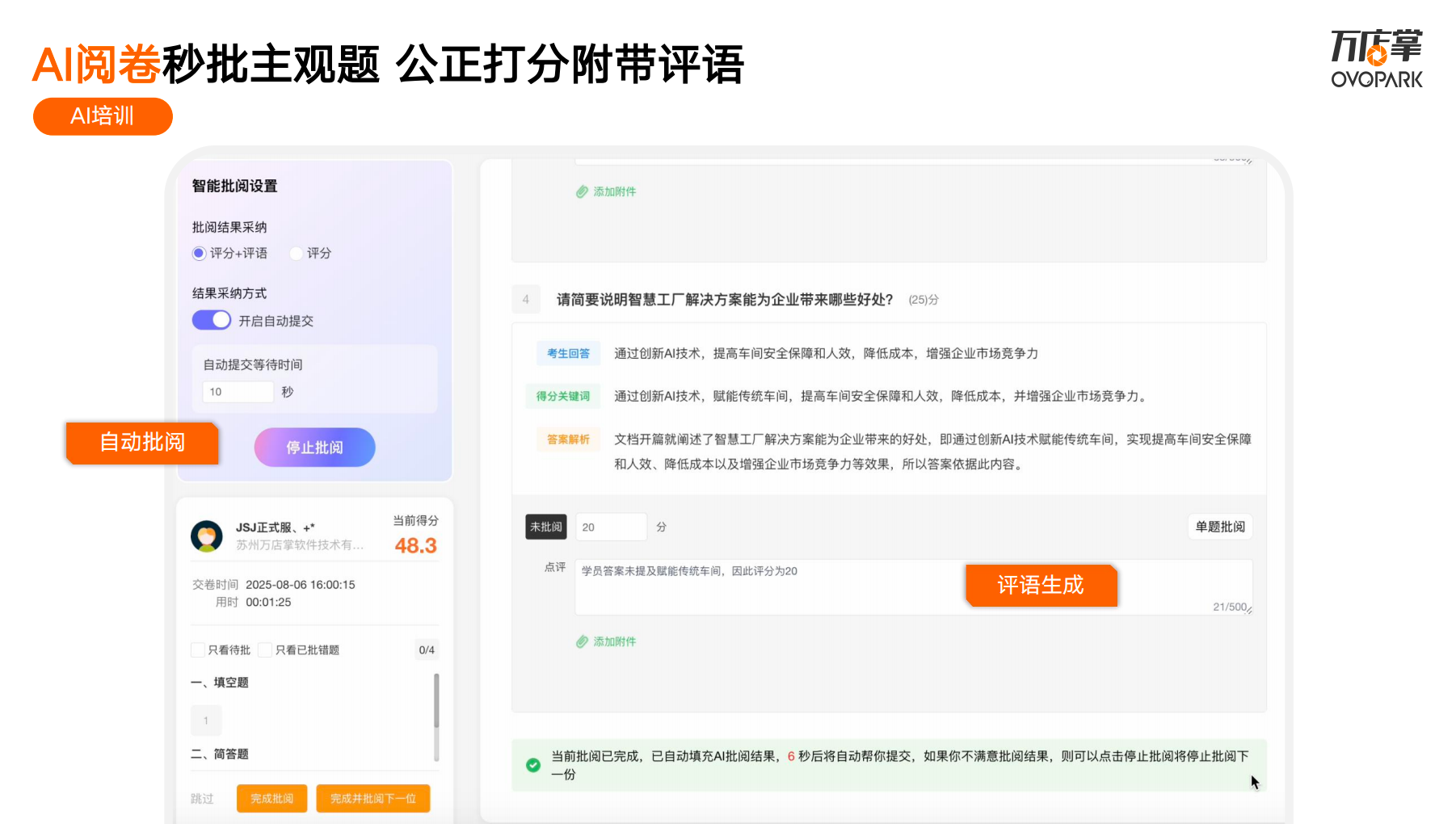
Task: Click the 完成批阅 button
Action: (x=272, y=798)
